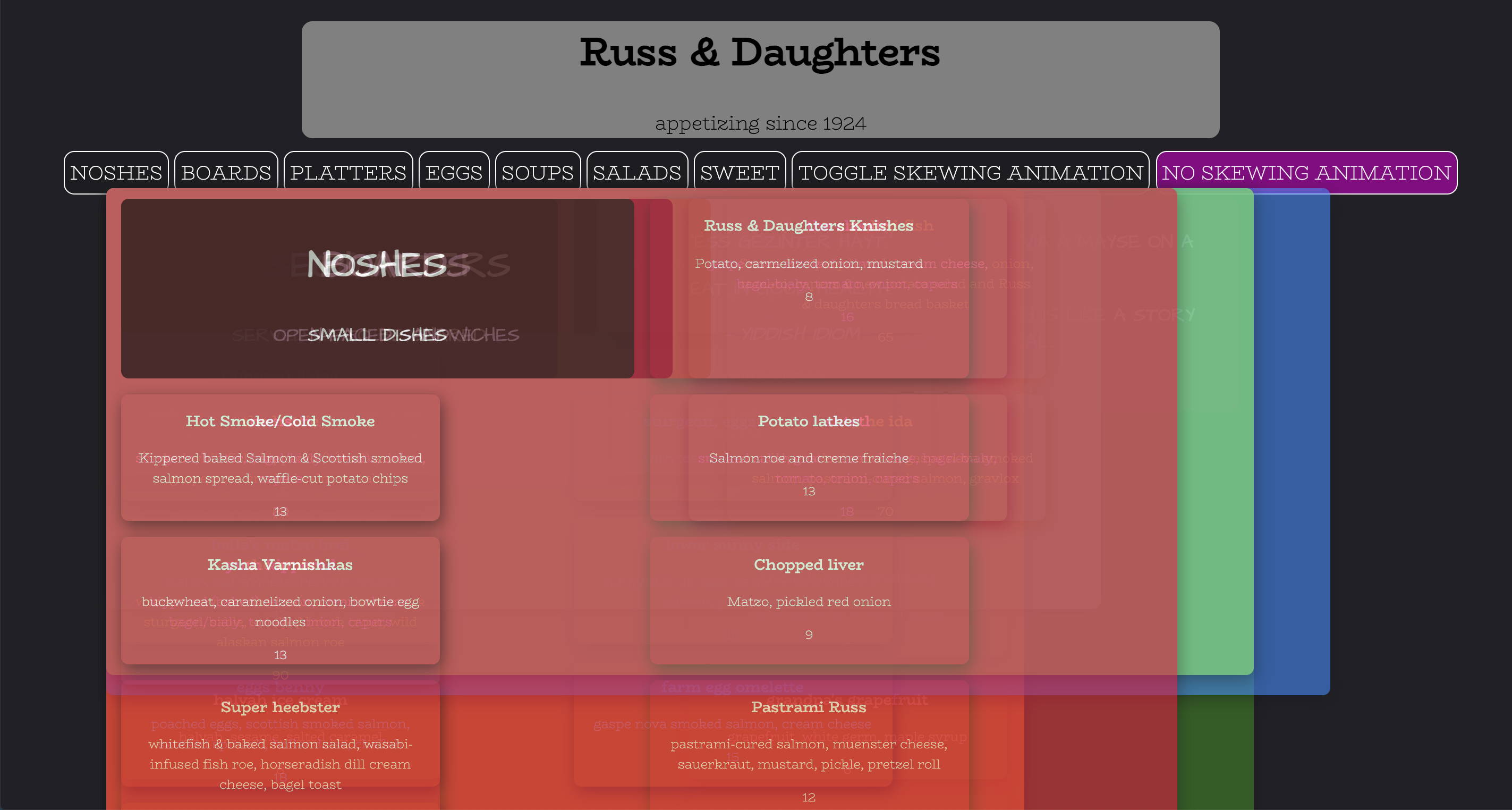This screenshot has width=1512, height=810.
Task: Choose the Kasha Varnishkas card
Action: (280, 600)
